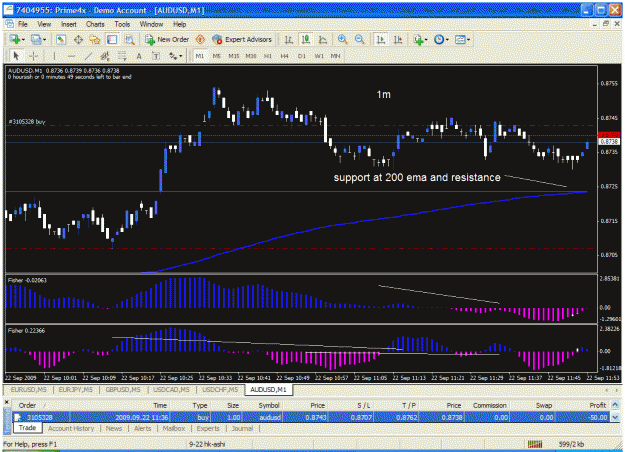Select the Equidistant Channel tool
The height and width of the screenshot is (452, 625).
[105, 56]
